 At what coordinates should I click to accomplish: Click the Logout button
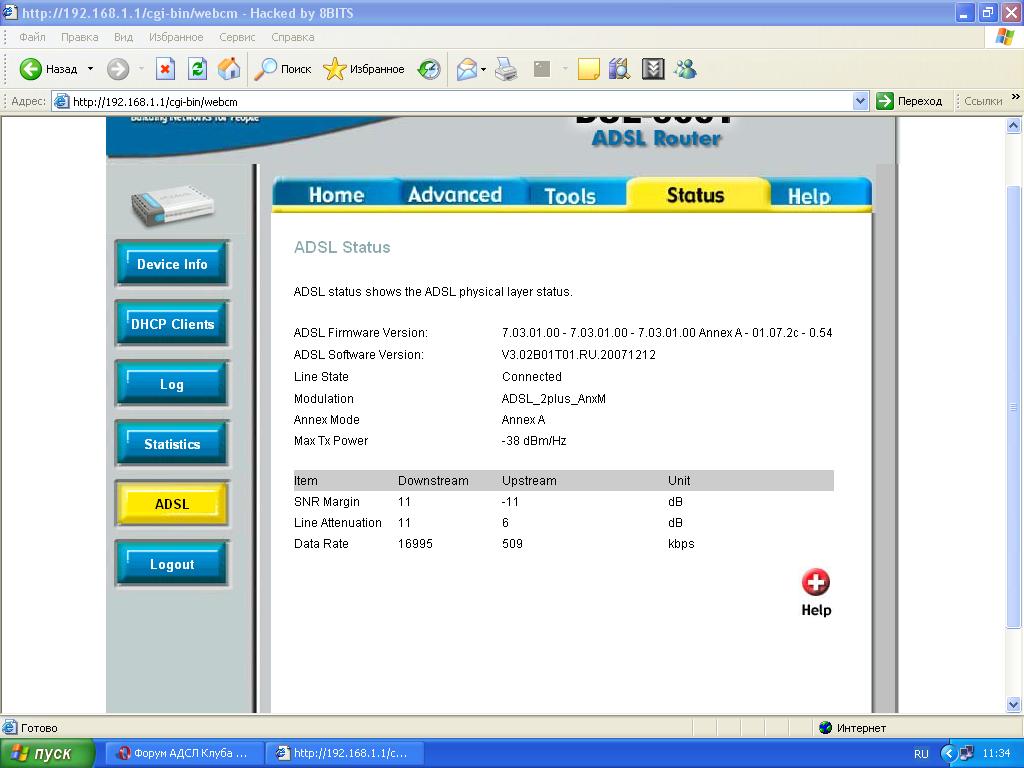tap(172, 564)
